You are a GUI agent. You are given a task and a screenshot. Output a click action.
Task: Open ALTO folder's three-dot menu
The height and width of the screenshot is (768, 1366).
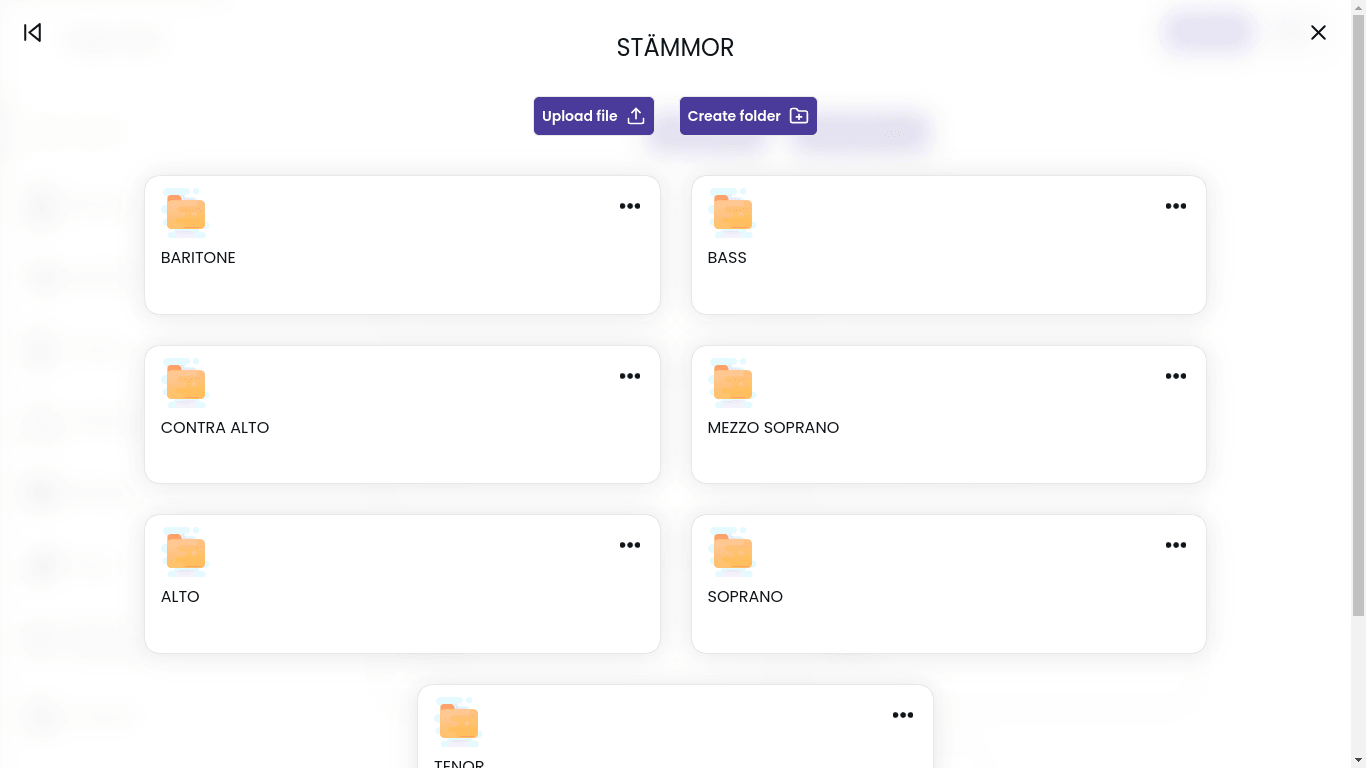tap(629, 545)
